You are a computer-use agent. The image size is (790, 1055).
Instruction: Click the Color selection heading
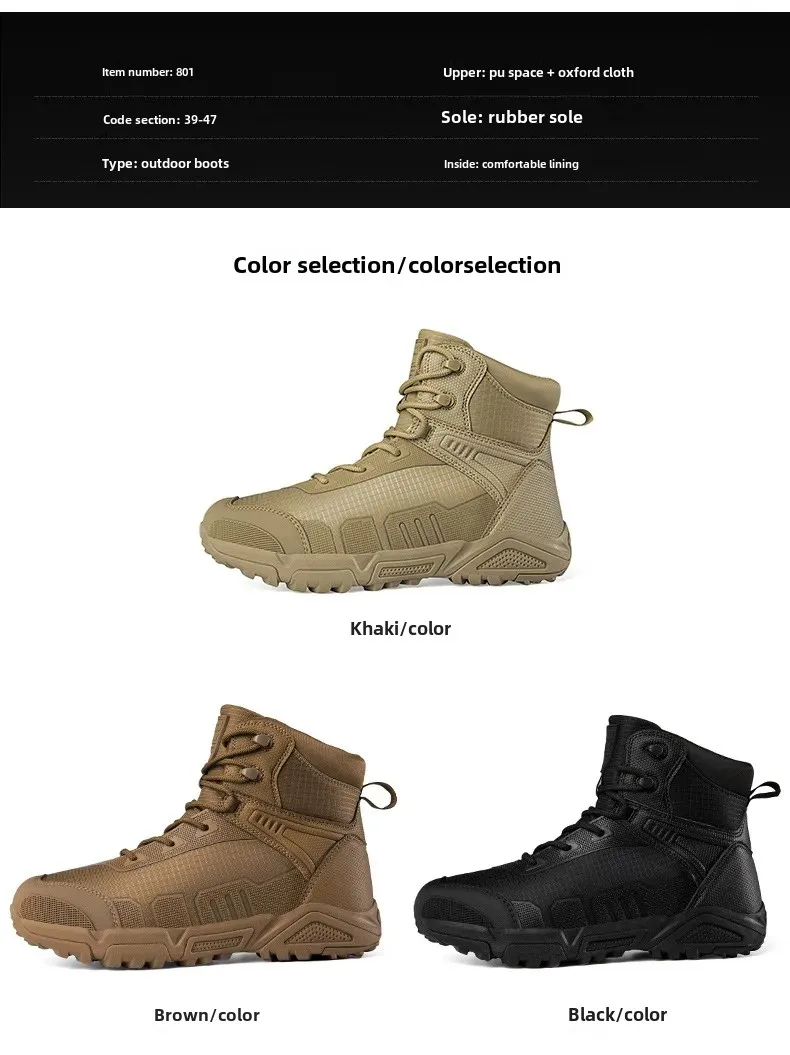[x=397, y=265]
